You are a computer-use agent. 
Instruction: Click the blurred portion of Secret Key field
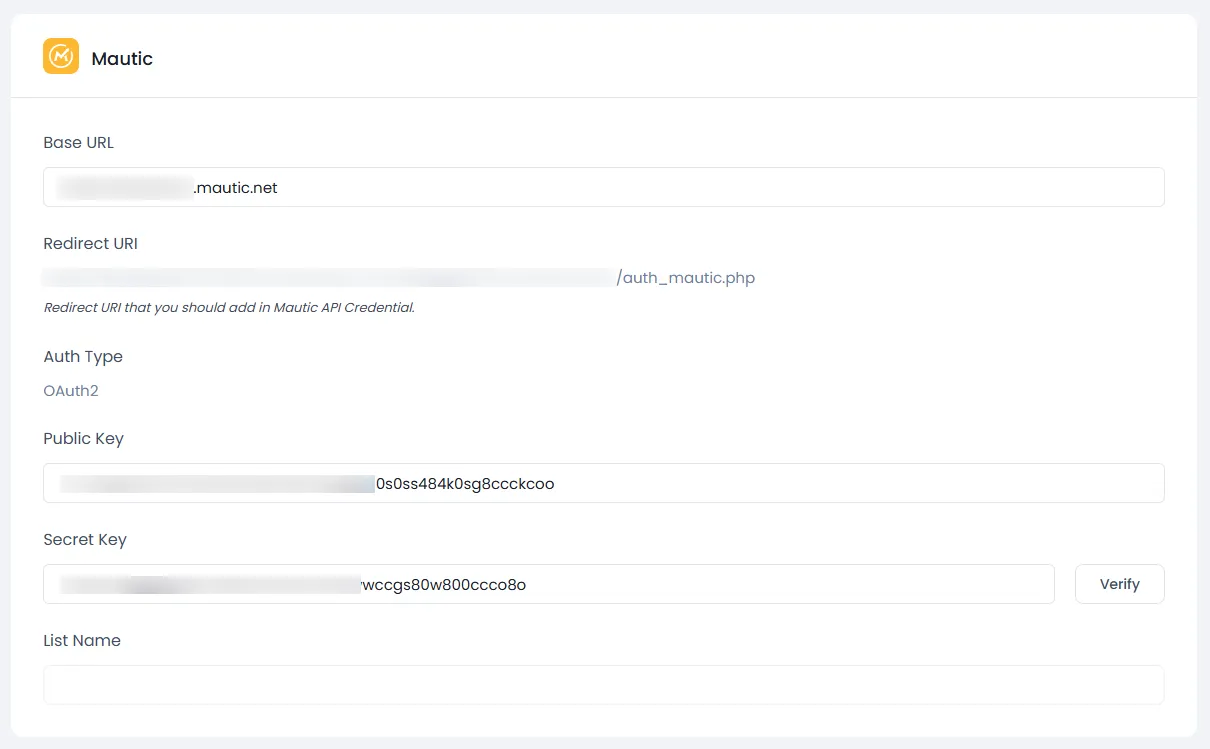(x=210, y=585)
